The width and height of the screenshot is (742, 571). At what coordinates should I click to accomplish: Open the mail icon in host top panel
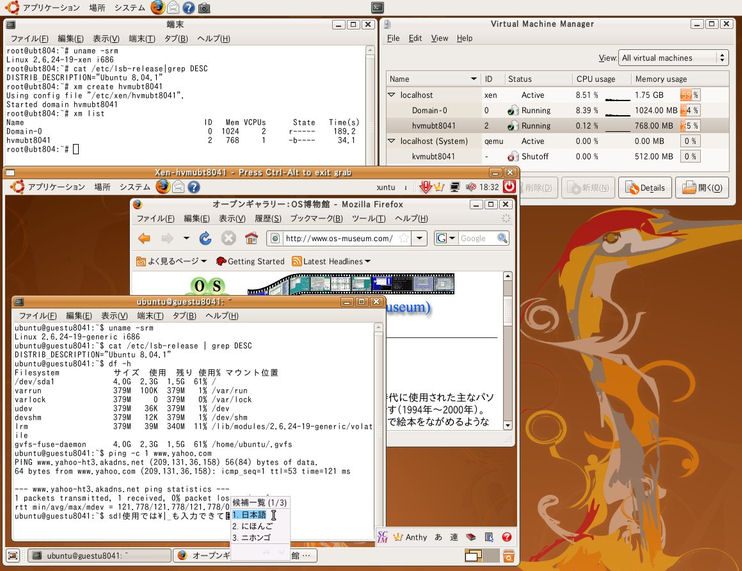(x=174, y=8)
